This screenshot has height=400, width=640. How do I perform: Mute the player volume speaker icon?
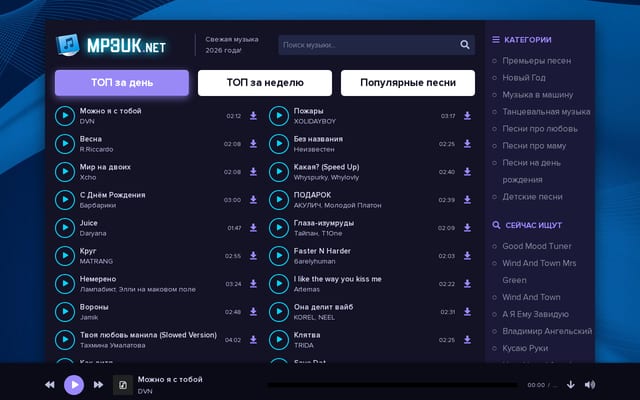click(x=590, y=384)
